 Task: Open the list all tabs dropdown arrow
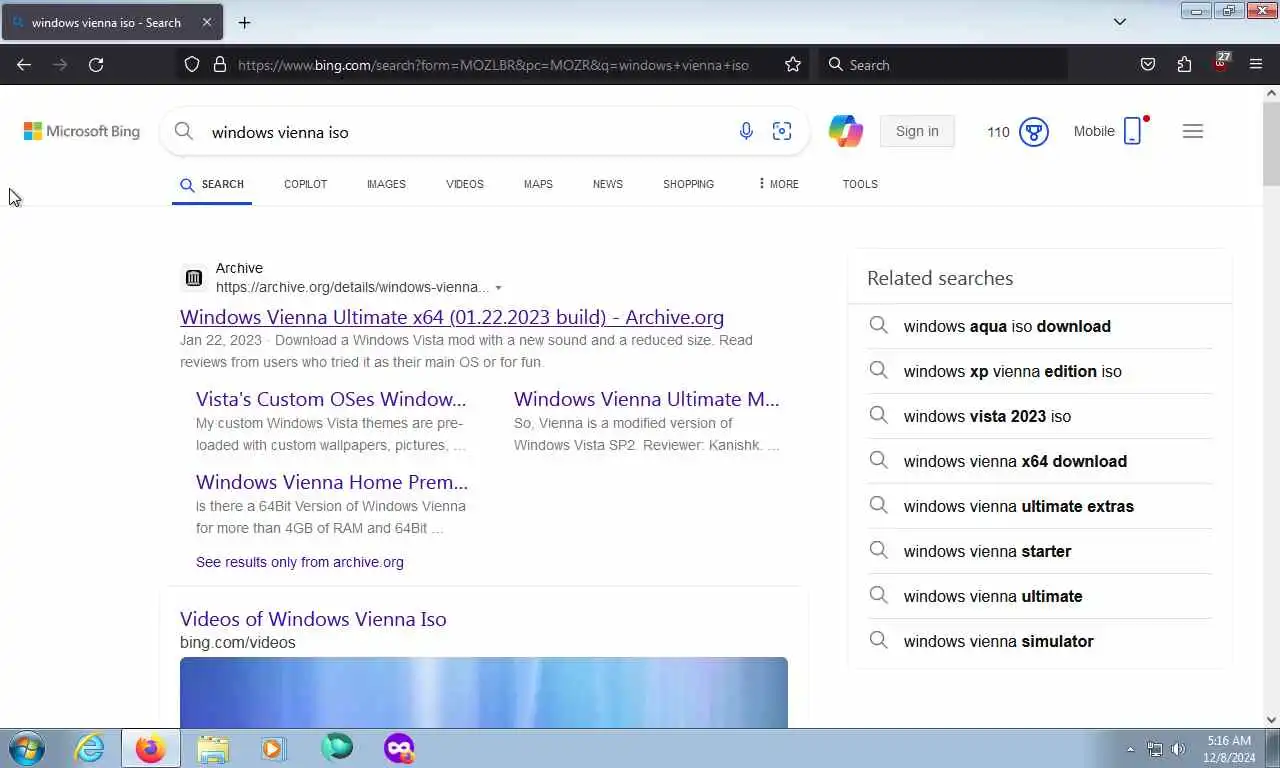pos(1120,22)
